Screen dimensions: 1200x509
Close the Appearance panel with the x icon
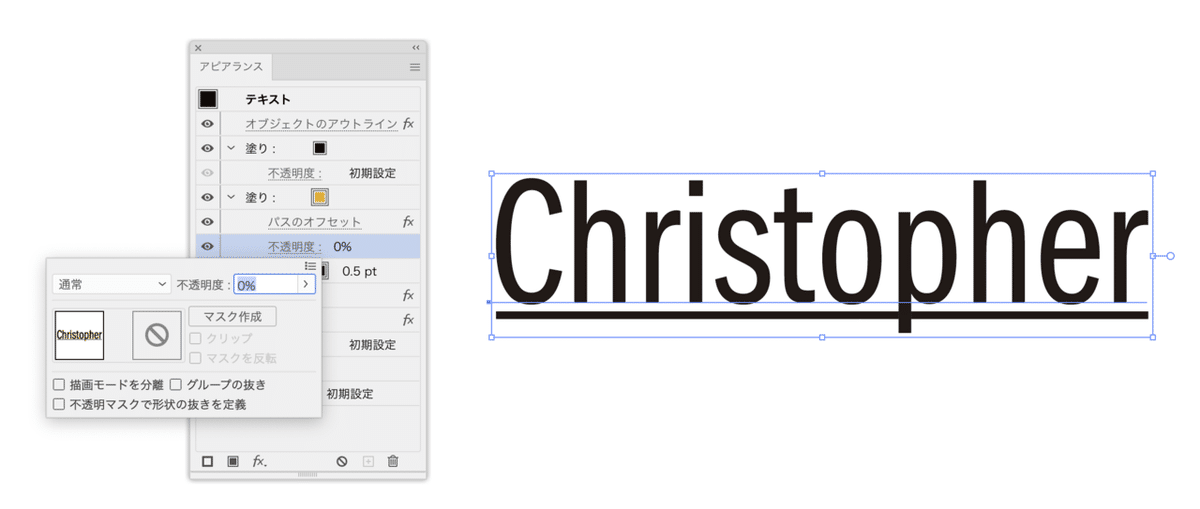tap(198, 47)
